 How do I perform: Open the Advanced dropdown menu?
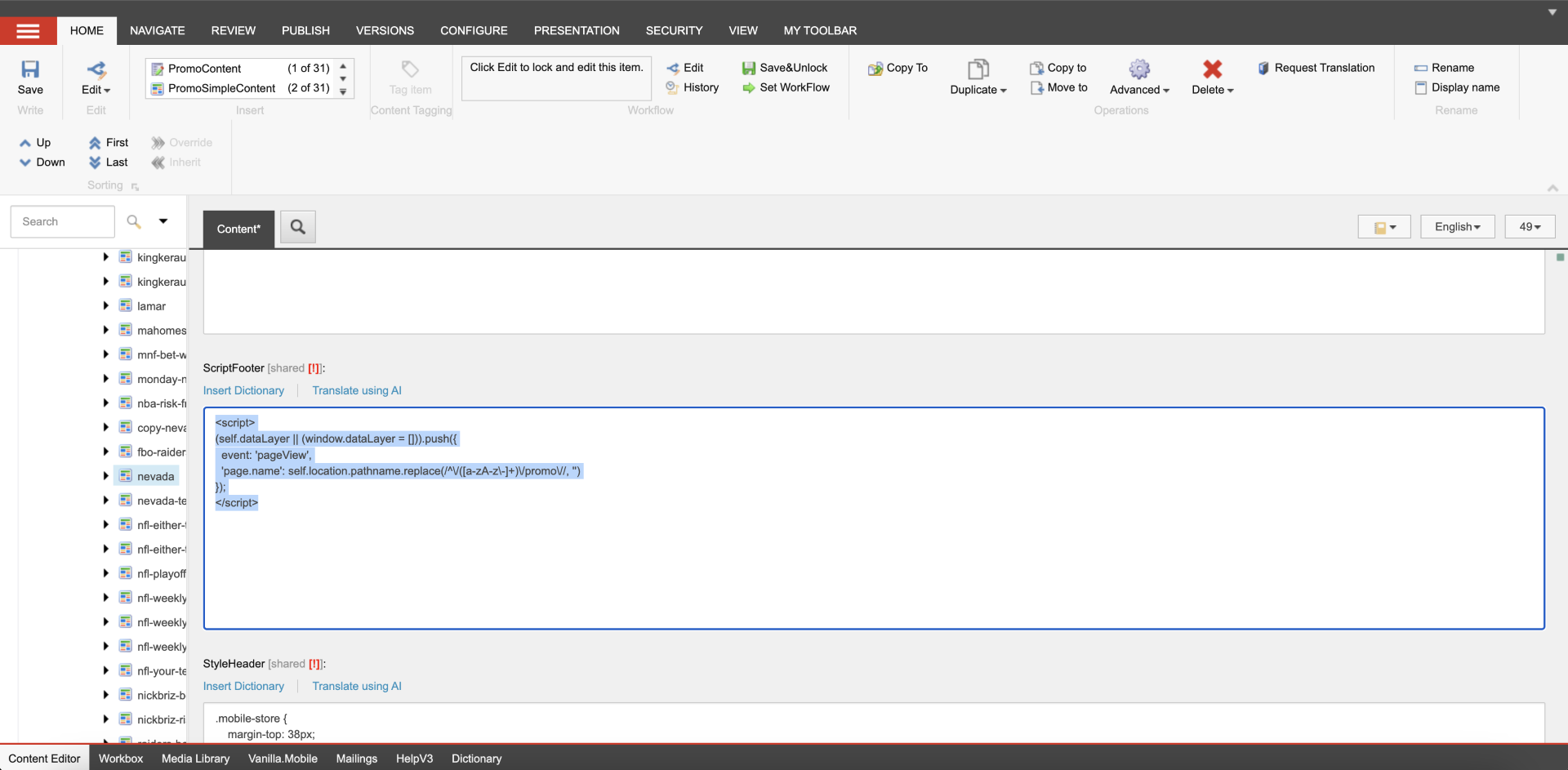pos(1166,91)
